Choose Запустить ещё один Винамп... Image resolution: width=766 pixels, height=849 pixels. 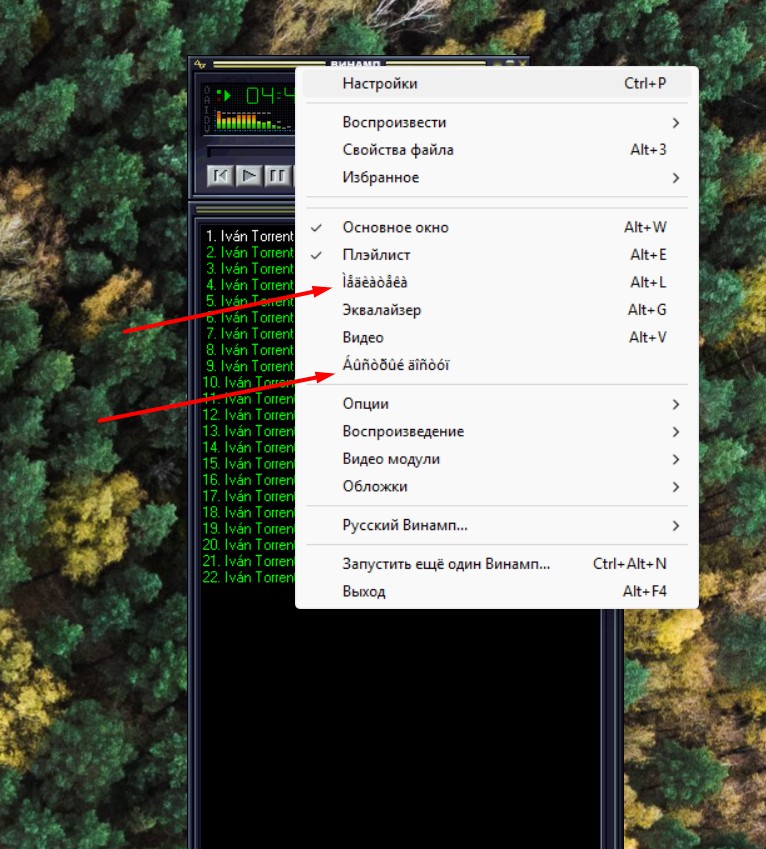[x=496, y=564]
